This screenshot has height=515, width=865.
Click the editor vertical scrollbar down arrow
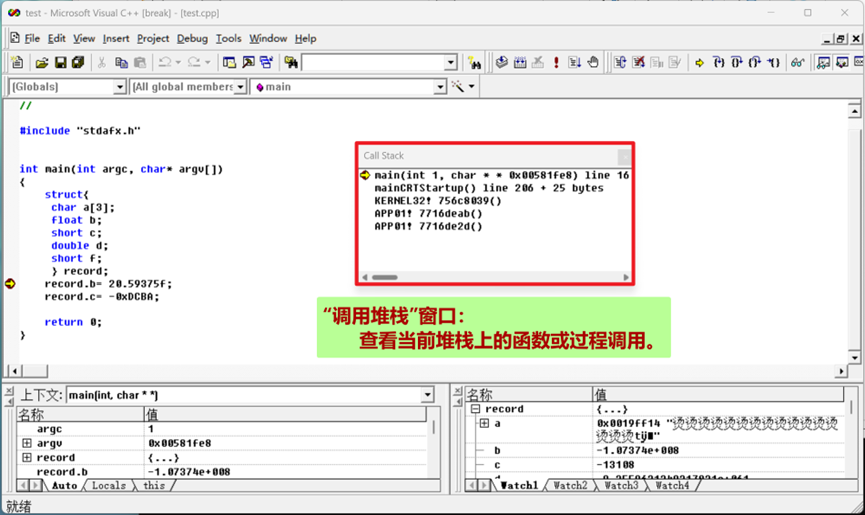855,358
